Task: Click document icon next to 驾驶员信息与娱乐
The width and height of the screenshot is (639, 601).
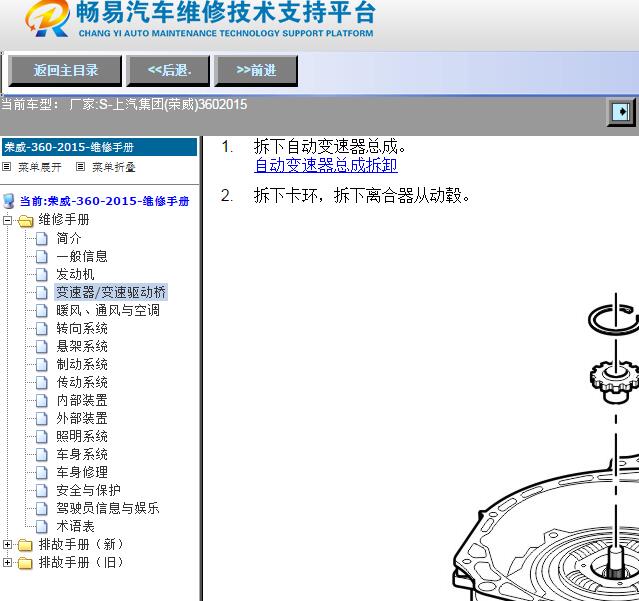Action: click(42, 509)
